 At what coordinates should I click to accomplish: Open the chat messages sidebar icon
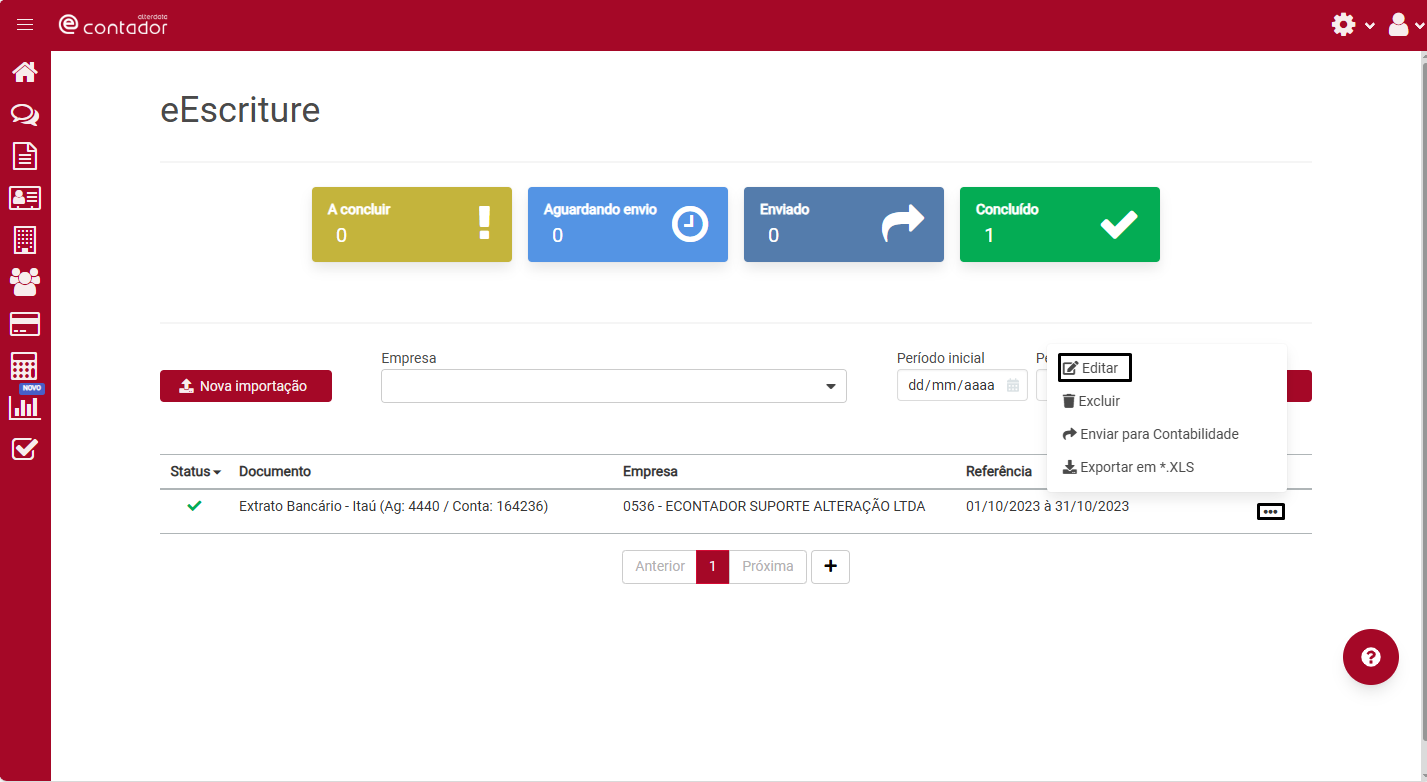click(25, 115)
